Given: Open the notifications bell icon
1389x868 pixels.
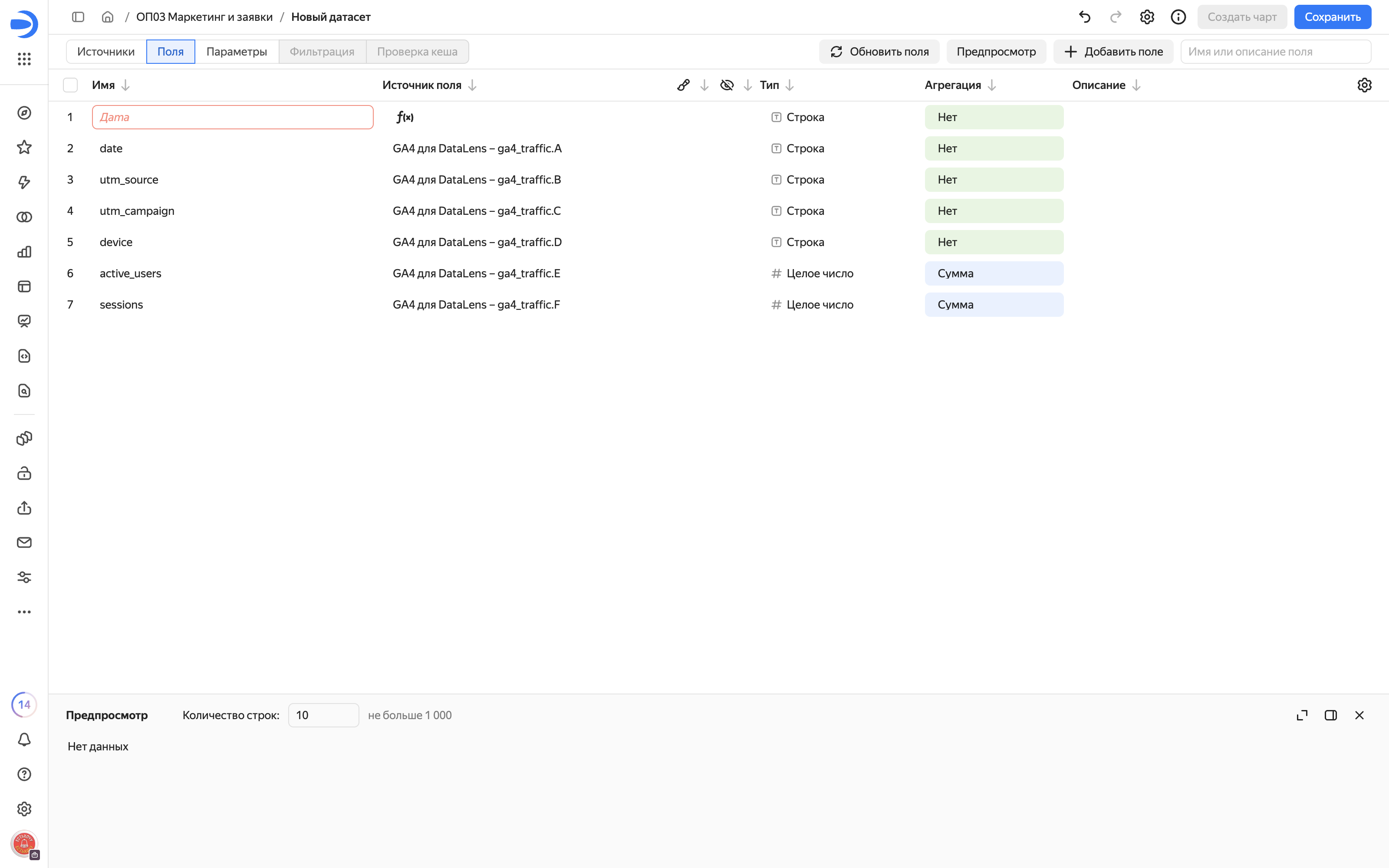Looking at the screenshot, I should tap(24, 740).
